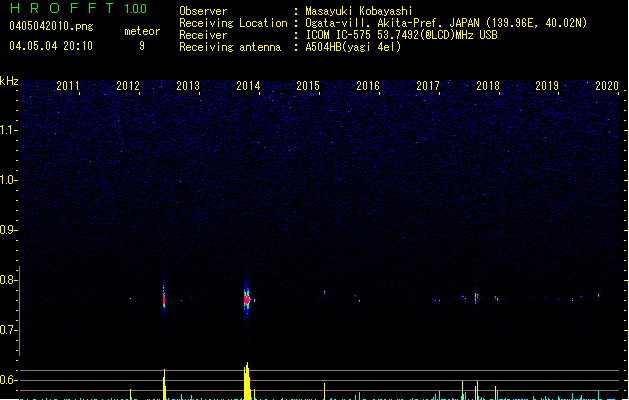Click the kHz axis unit label
The image size is (629, 400).
[x=9, y=81]
